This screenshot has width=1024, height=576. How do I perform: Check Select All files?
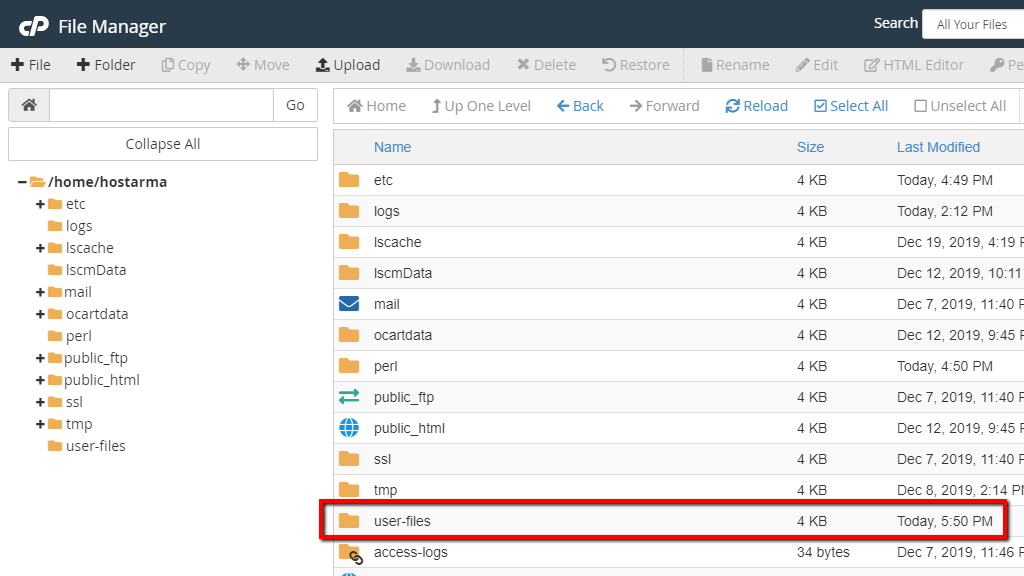(851, 106)
